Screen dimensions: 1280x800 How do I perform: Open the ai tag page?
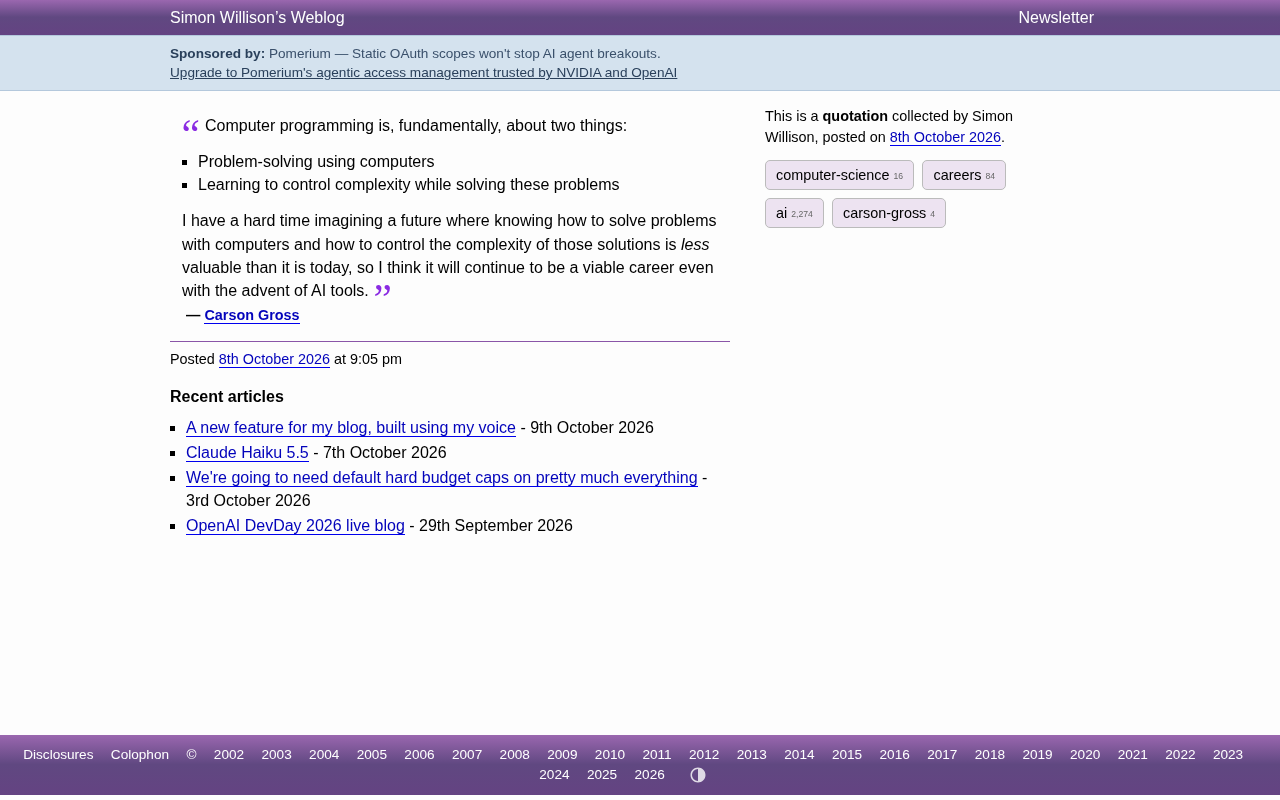(x=794, y=213)
